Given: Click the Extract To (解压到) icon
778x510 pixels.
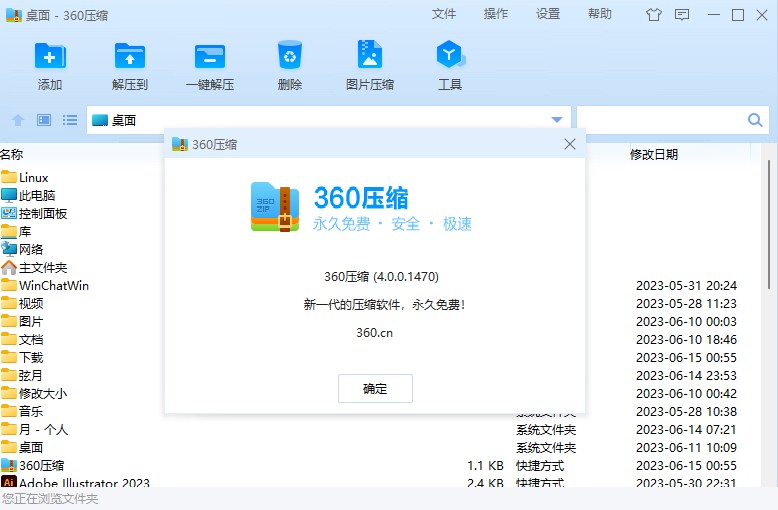Looking at the screenshot, I should [130, 56].
